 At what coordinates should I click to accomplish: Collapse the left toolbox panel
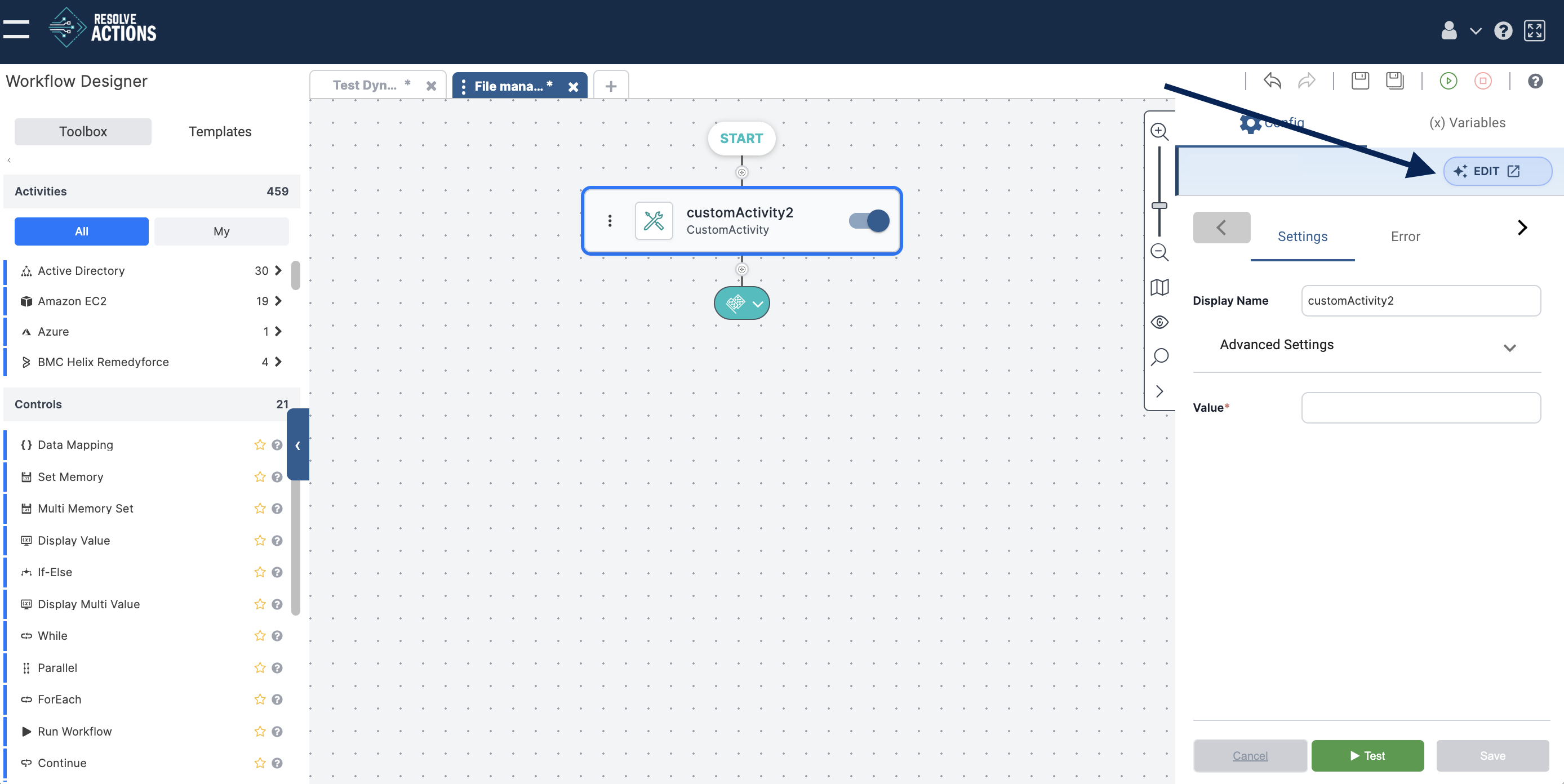coord(297,445)
